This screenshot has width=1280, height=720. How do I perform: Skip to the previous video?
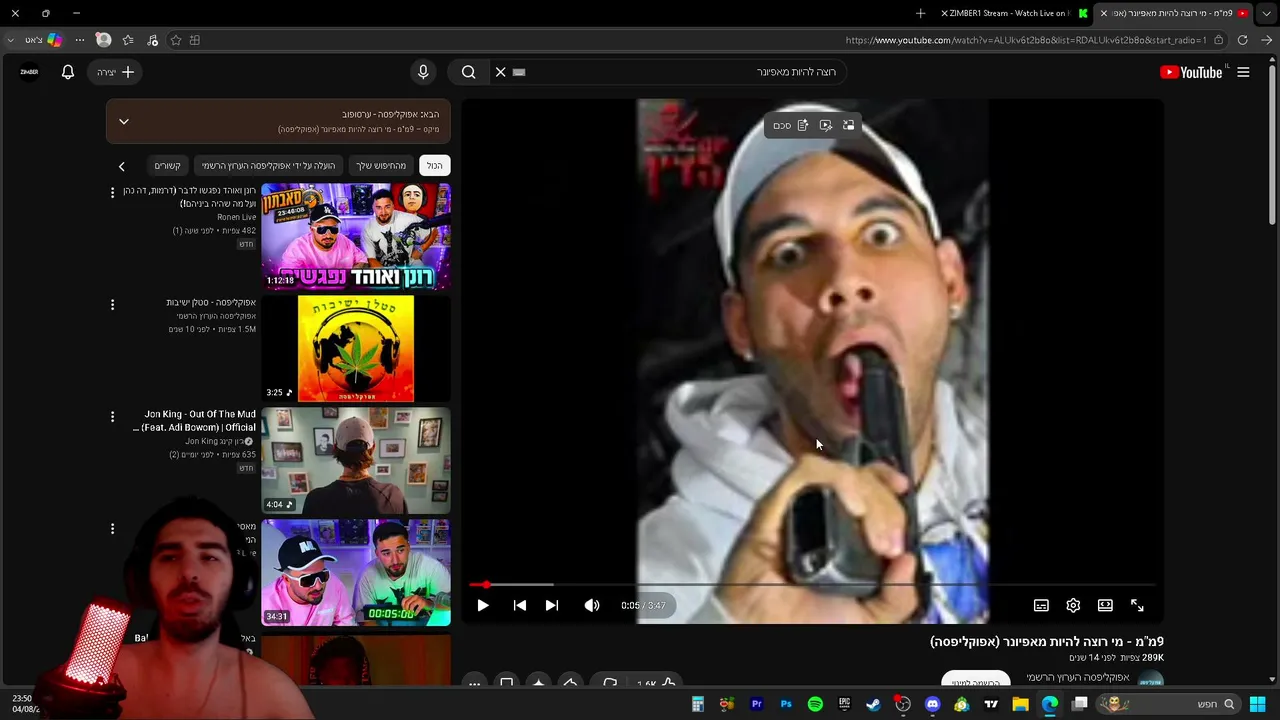(519, 605)
